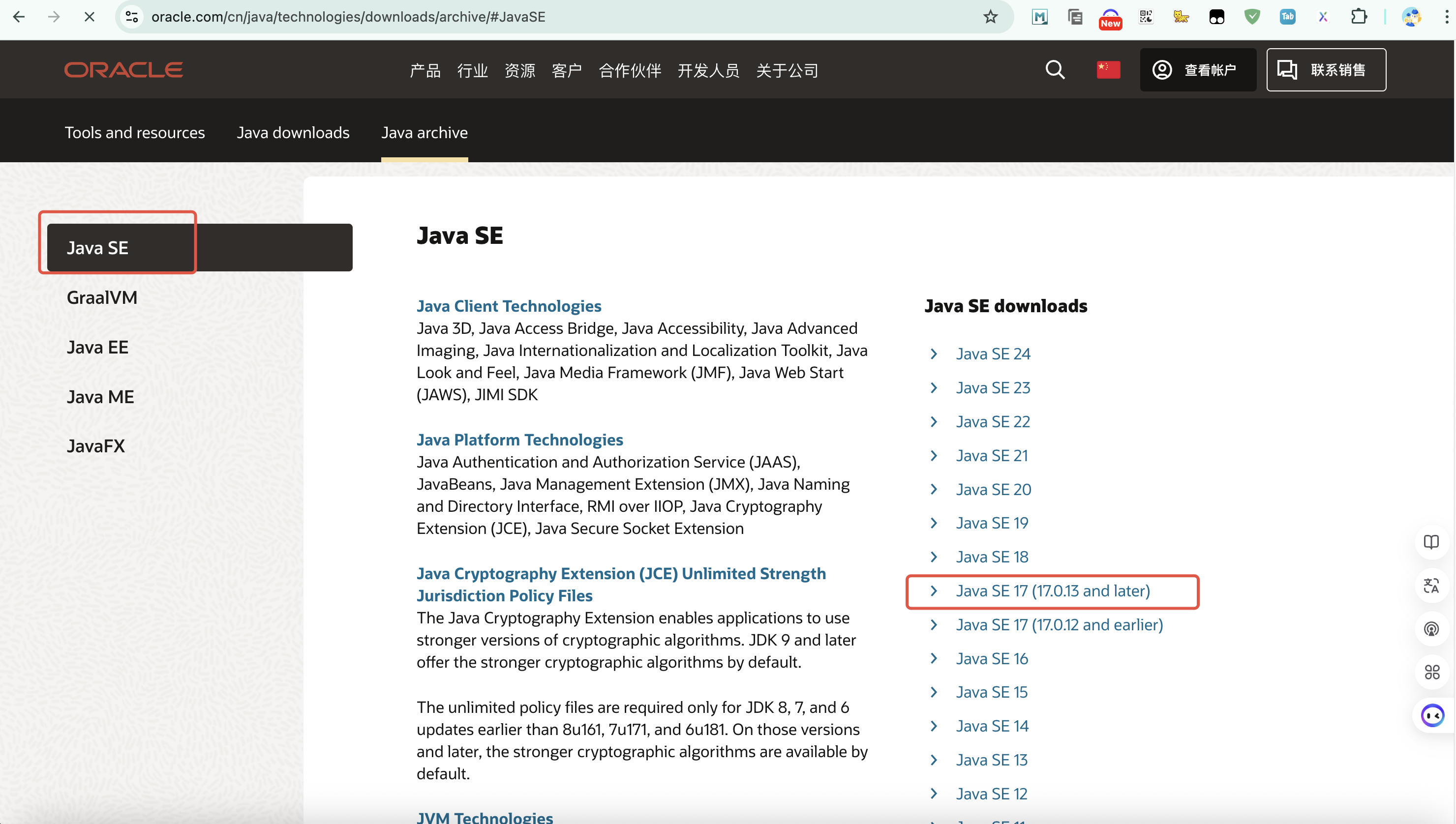
Task: Open the 开发人员 menu in Oracle navbar
Action: (x=708, y=70)
